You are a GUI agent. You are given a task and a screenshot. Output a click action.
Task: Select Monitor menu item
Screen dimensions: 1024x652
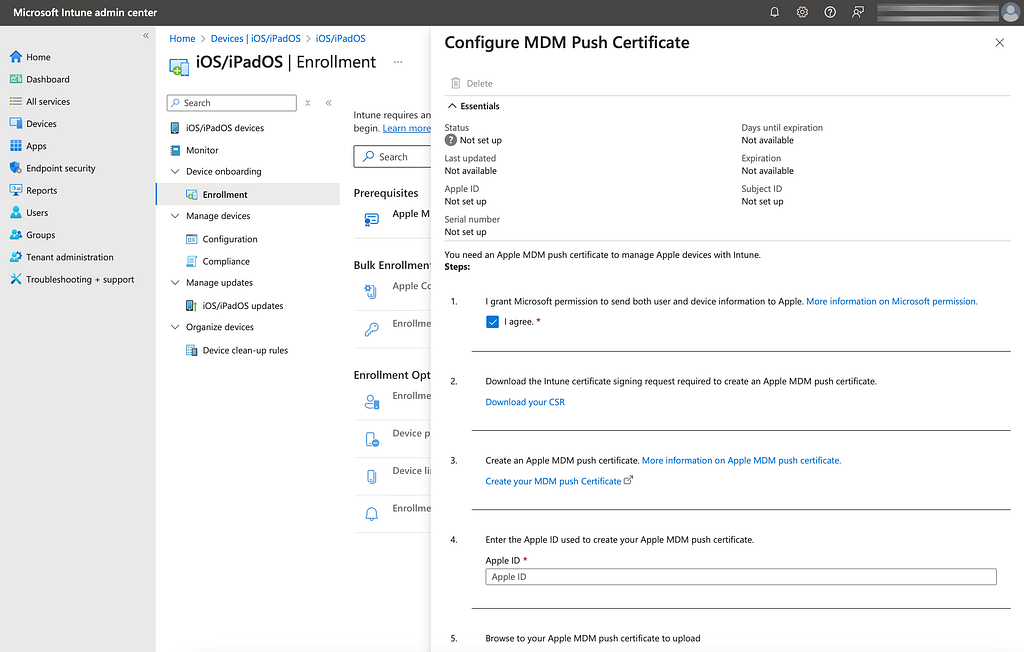pos(202,150)
